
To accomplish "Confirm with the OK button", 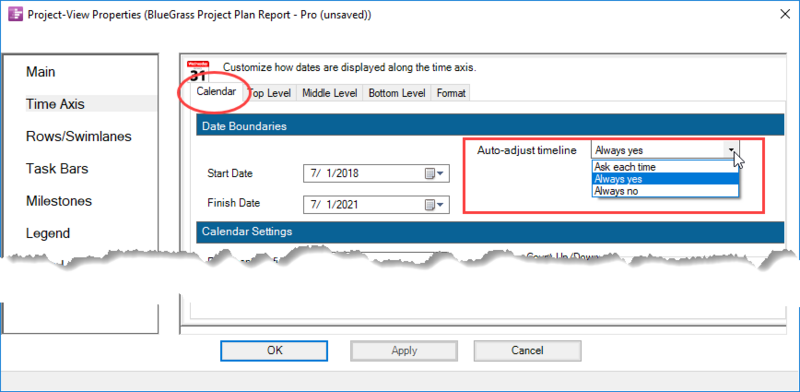I will (x=274, y=350).
